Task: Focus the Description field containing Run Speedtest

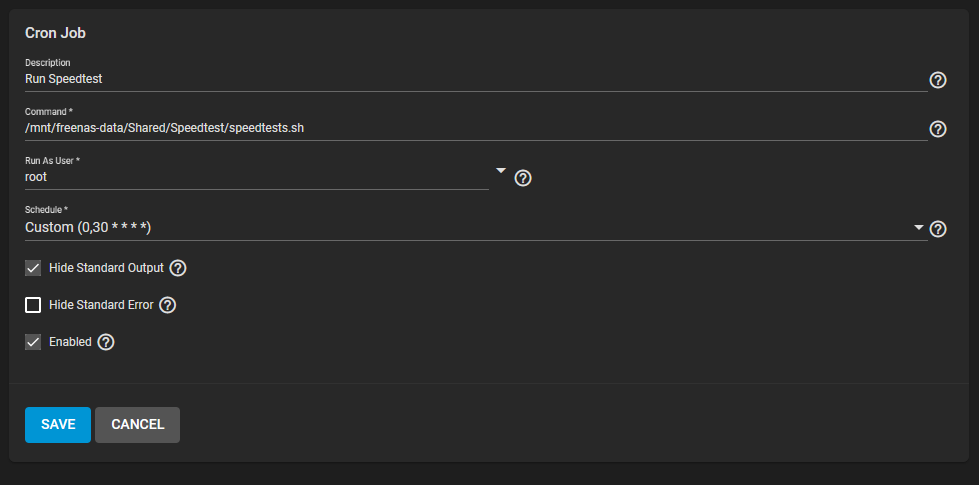Action: coord(476,79)
